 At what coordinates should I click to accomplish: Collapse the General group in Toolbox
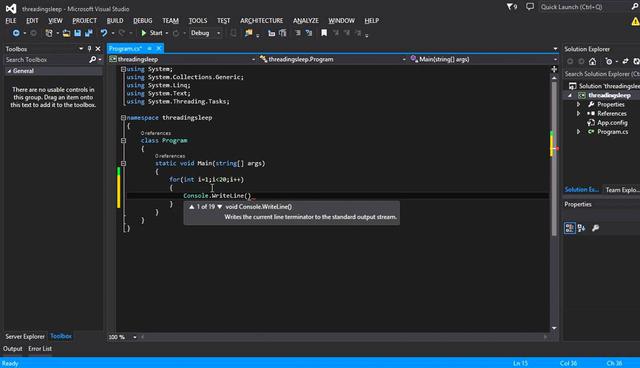(x=9, y=71)
